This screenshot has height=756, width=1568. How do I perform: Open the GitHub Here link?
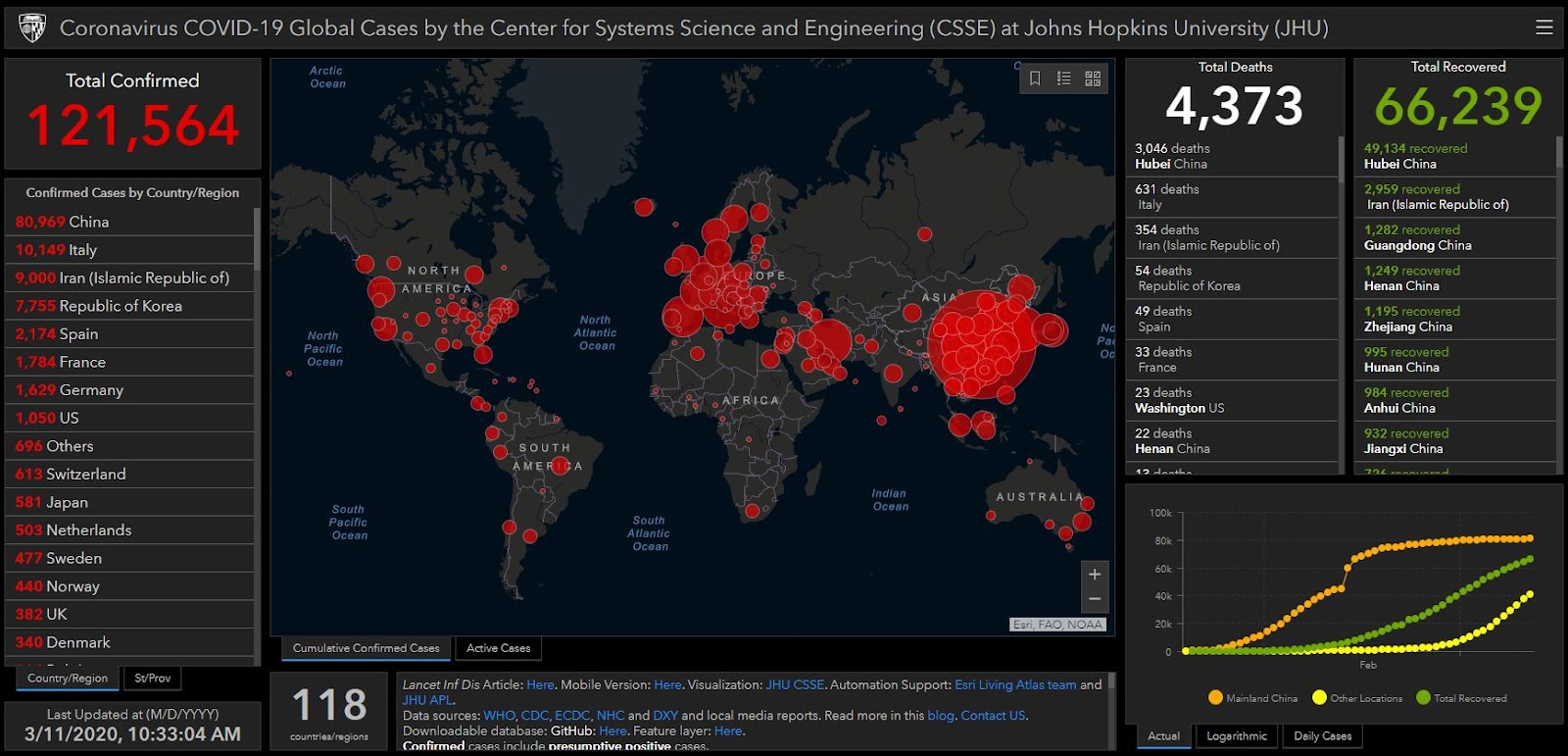pos(612,731)
